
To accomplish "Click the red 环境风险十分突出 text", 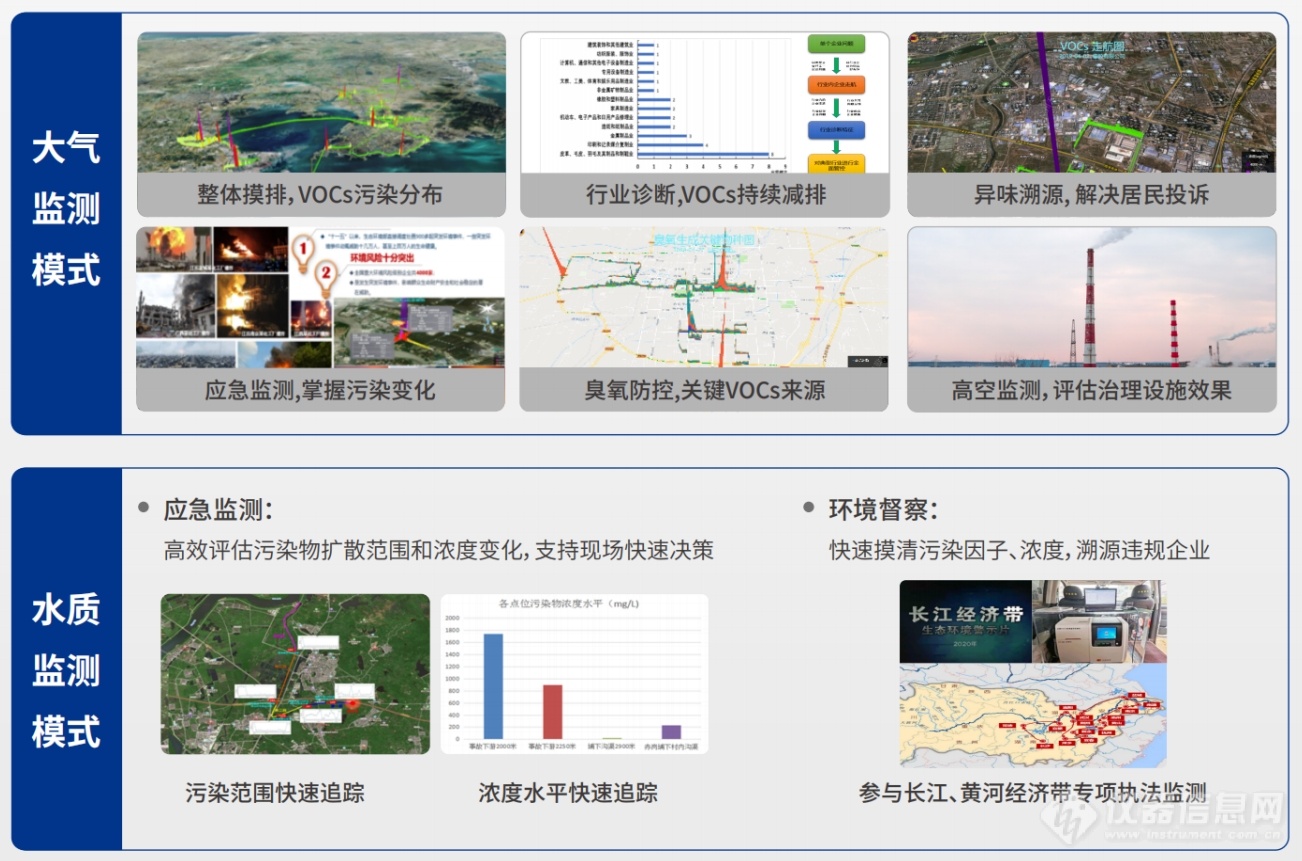I will click(384, 258).
